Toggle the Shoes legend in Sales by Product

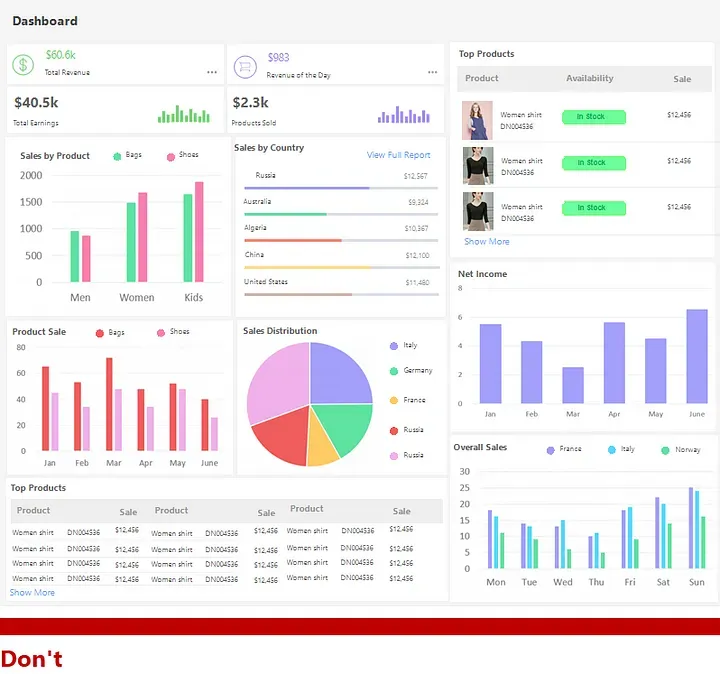click(x=182, y=155)
